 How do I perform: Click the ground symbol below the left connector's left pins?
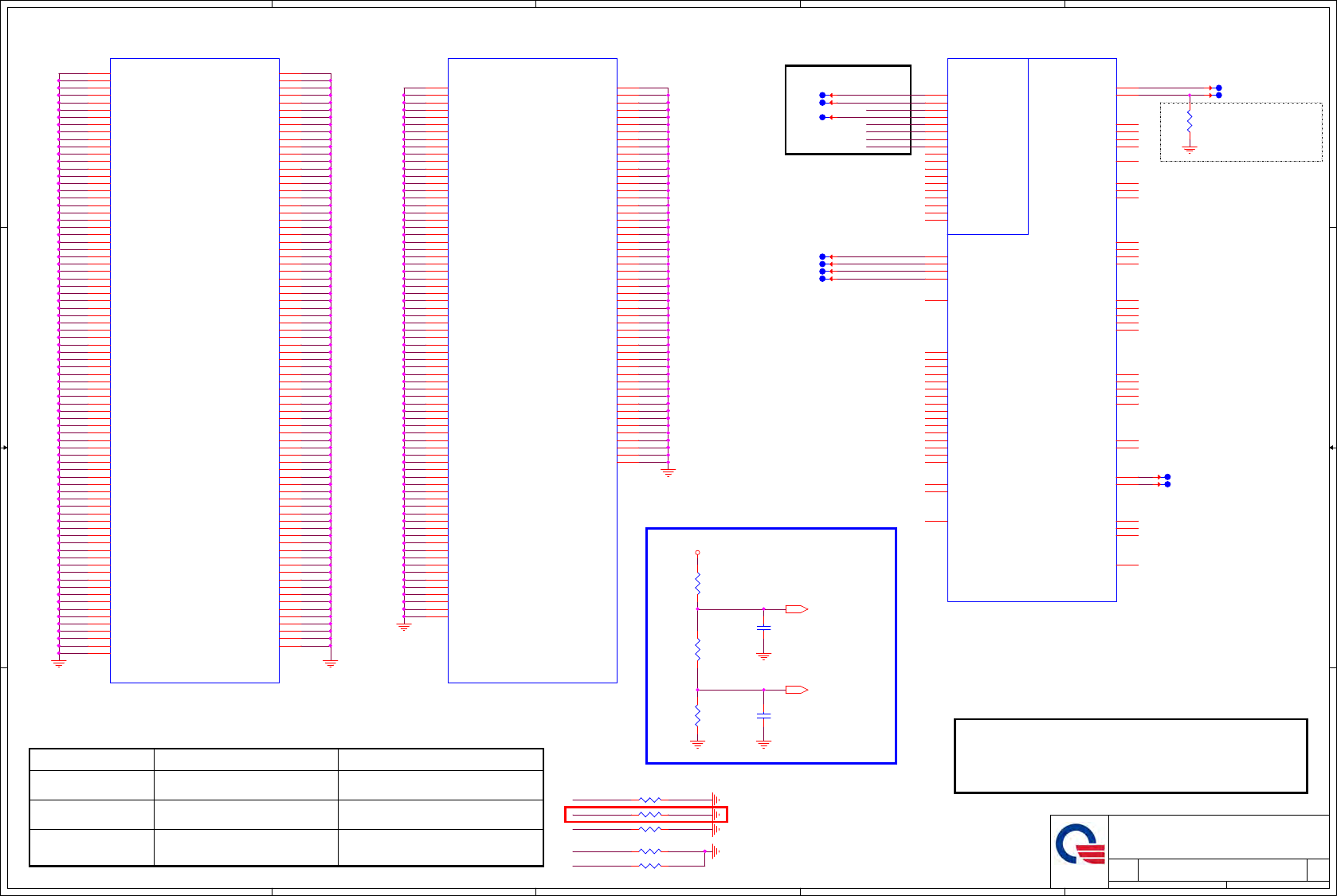tap(58, 663)
